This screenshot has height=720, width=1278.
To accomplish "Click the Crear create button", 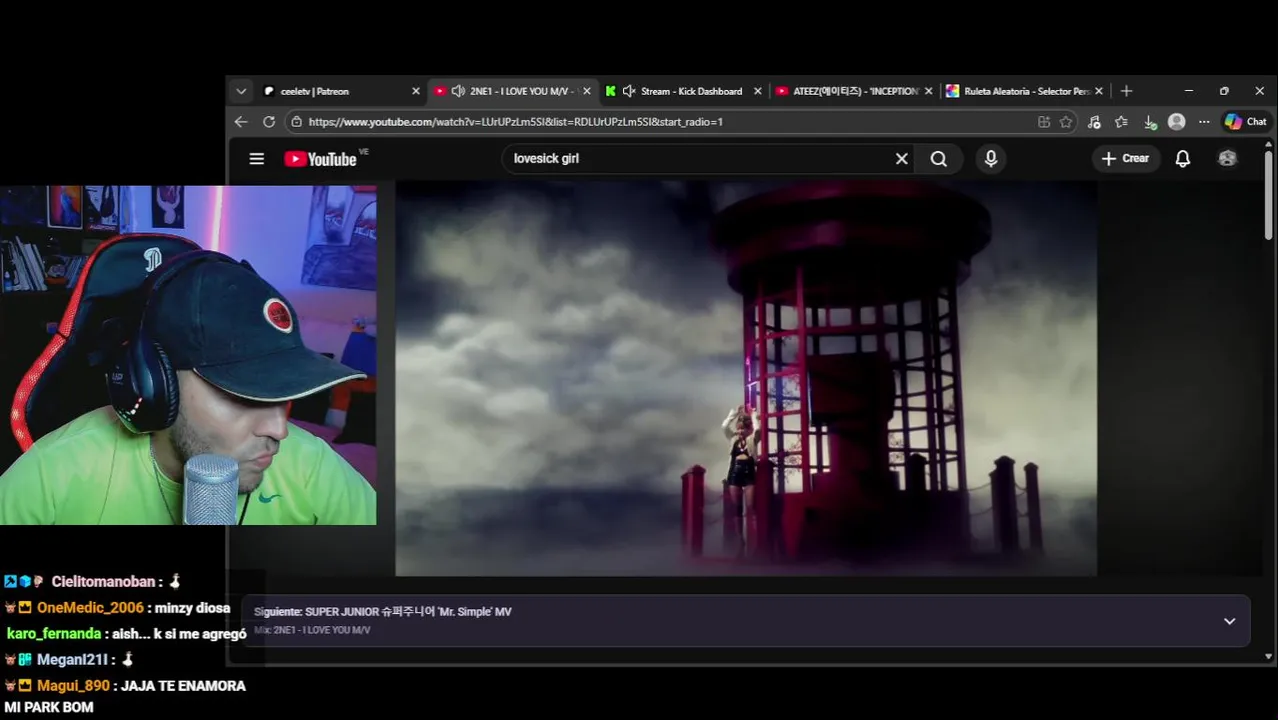I will tap(1125, 158).
